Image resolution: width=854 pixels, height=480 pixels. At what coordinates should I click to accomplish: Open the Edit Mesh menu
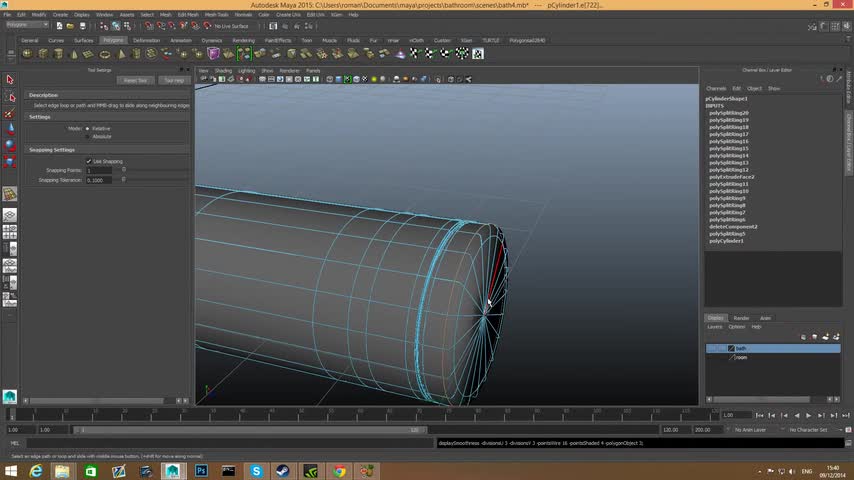(187, 15)
